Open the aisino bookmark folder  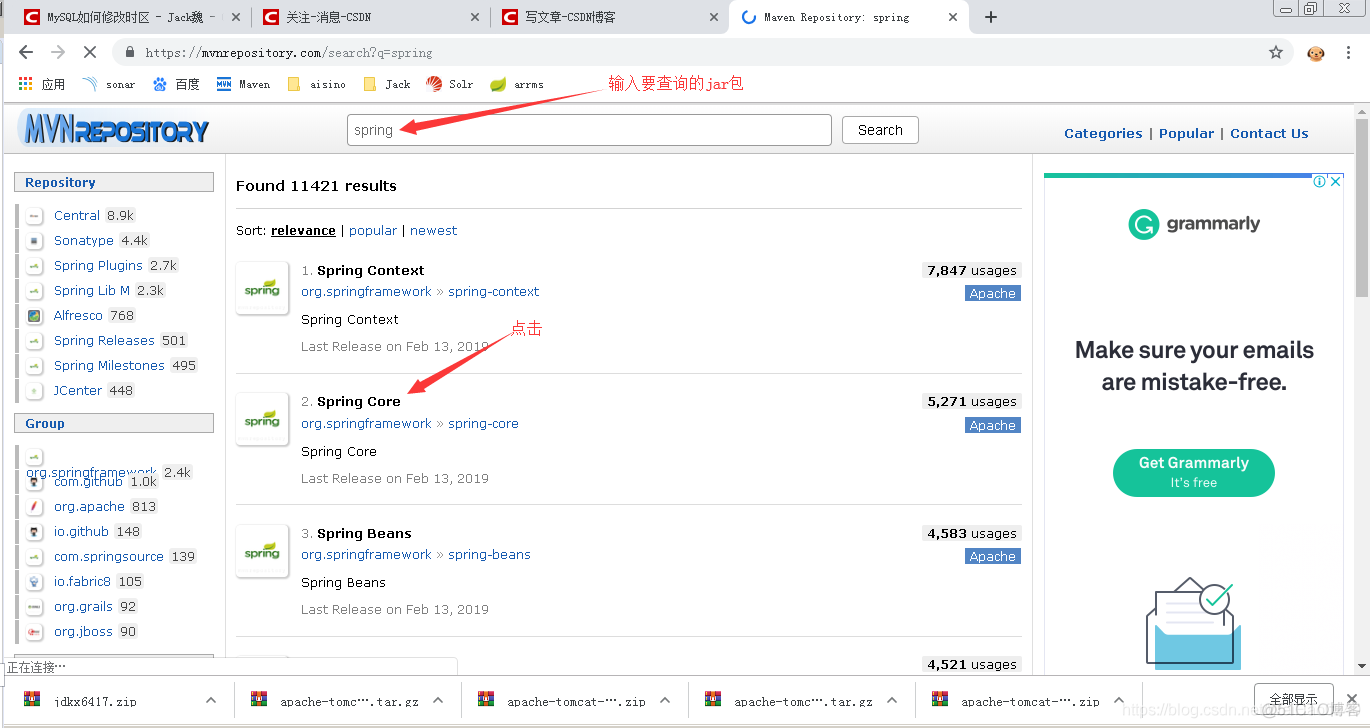point(316,84)
